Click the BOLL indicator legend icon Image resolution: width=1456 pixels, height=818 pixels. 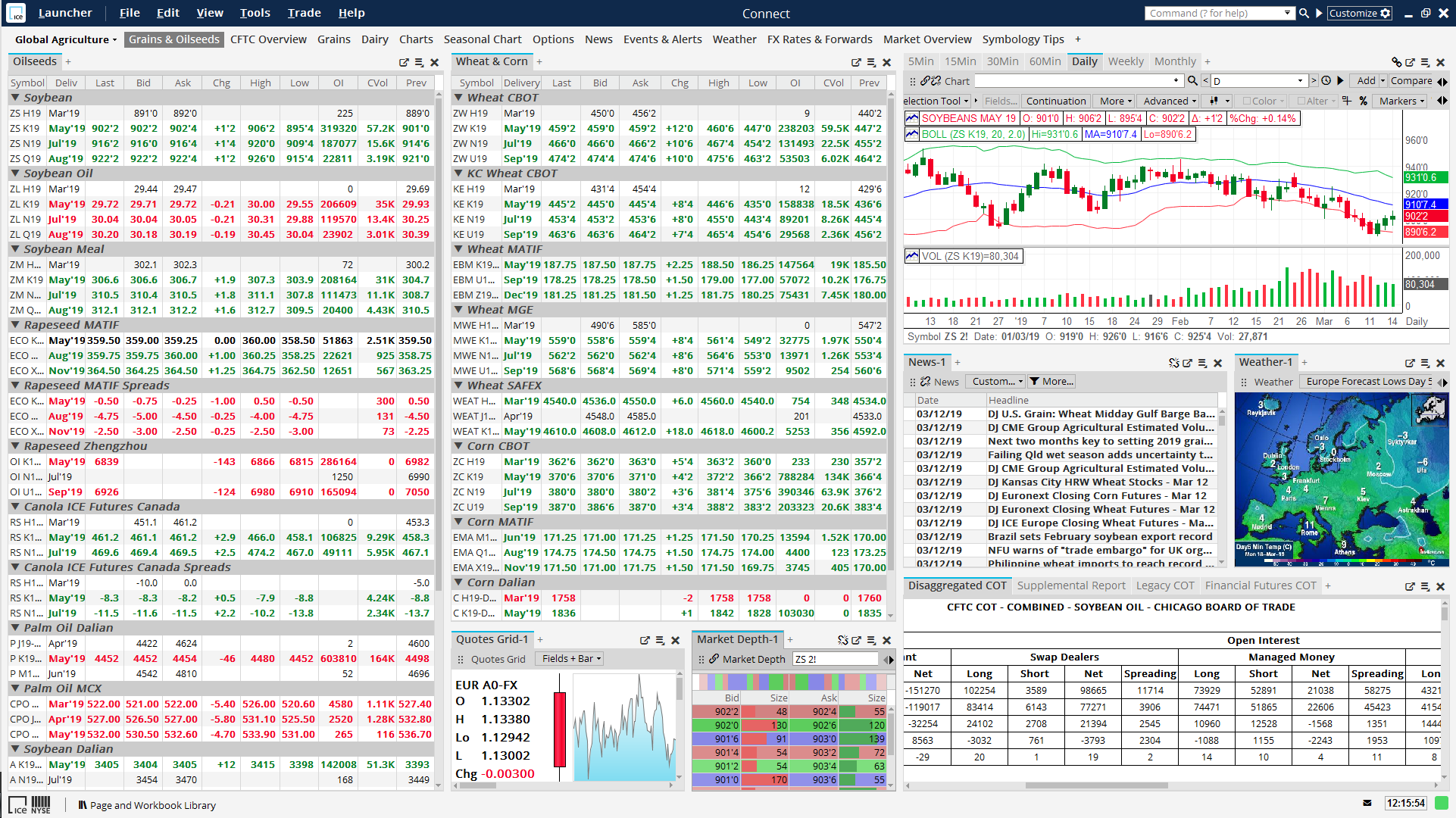tap(912, 134)
